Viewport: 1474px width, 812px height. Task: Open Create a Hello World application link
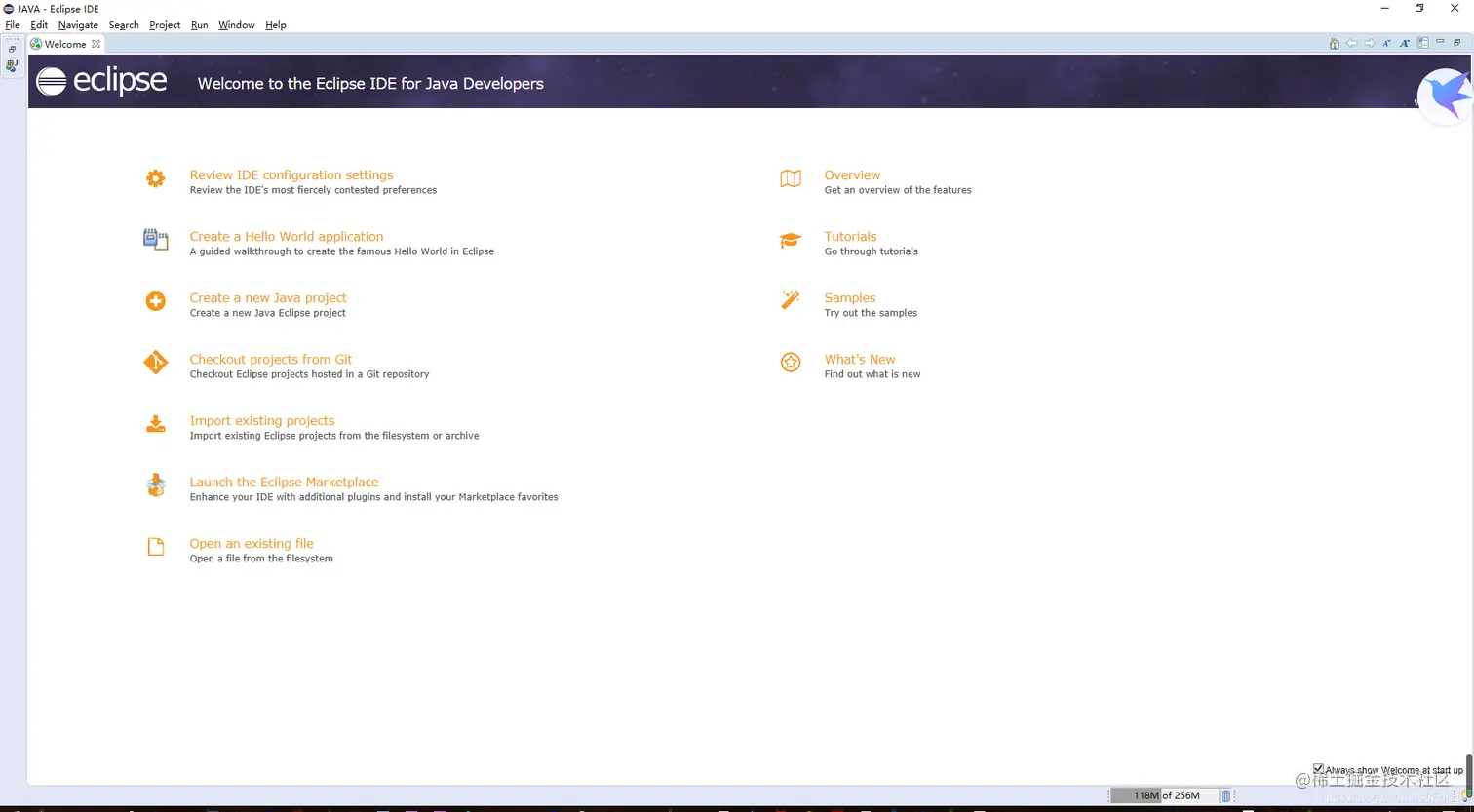point(287,237)
